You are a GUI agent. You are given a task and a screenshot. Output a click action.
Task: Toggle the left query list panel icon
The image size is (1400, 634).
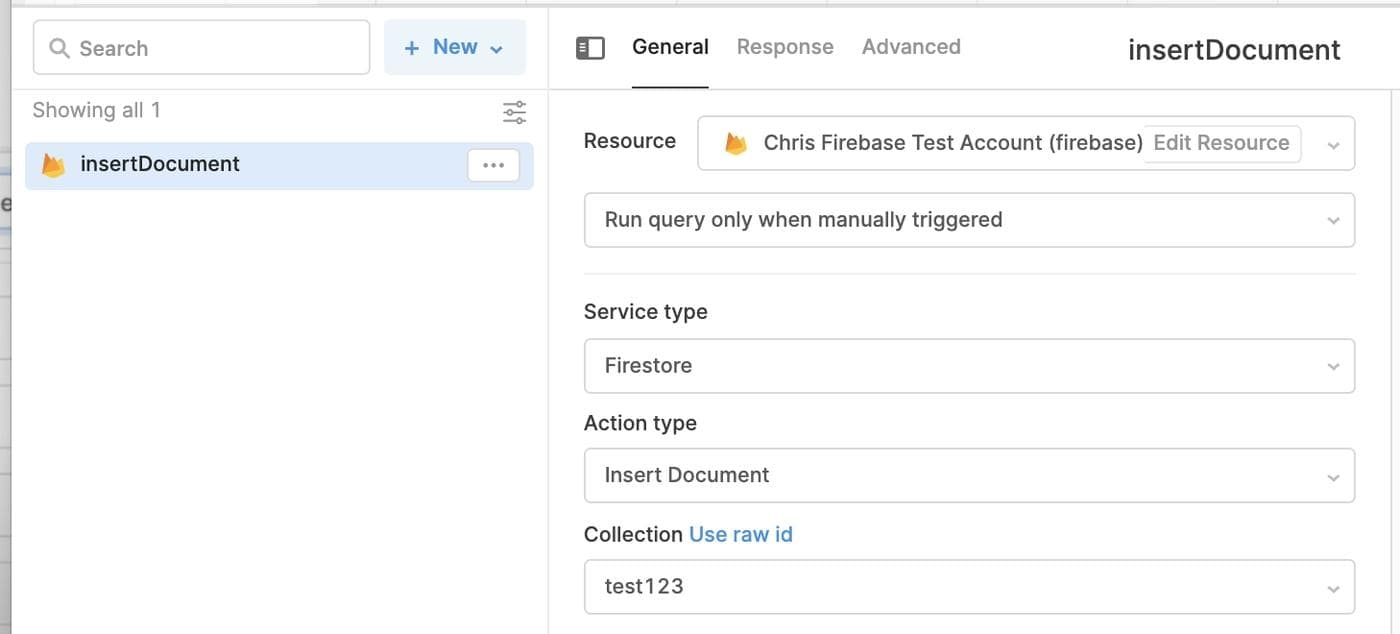(590, 48)
